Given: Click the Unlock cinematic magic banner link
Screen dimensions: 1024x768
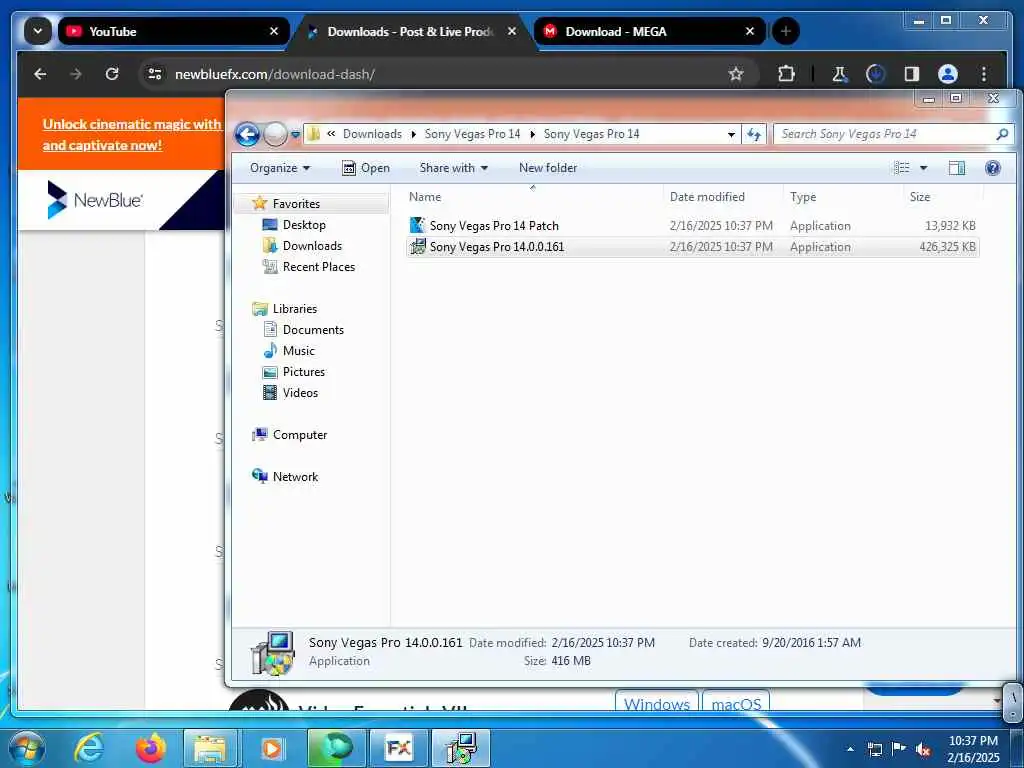Looking at the screenshot, I should tap(133, 135).
